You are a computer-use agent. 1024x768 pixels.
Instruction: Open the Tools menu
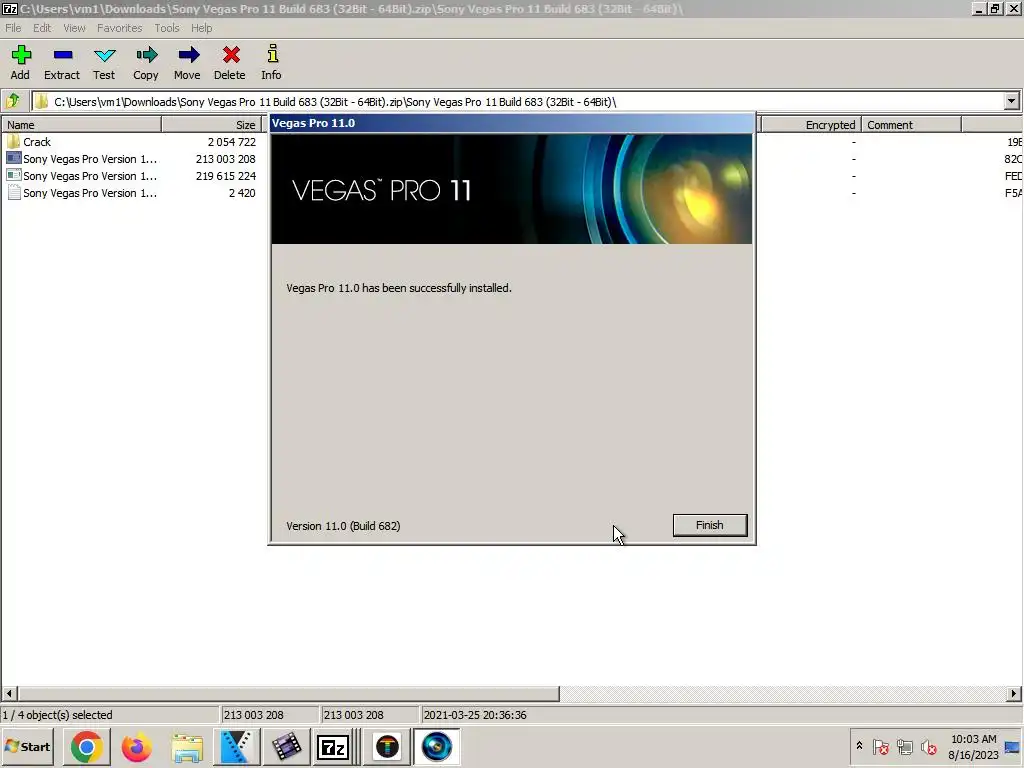tap(167, 28)
